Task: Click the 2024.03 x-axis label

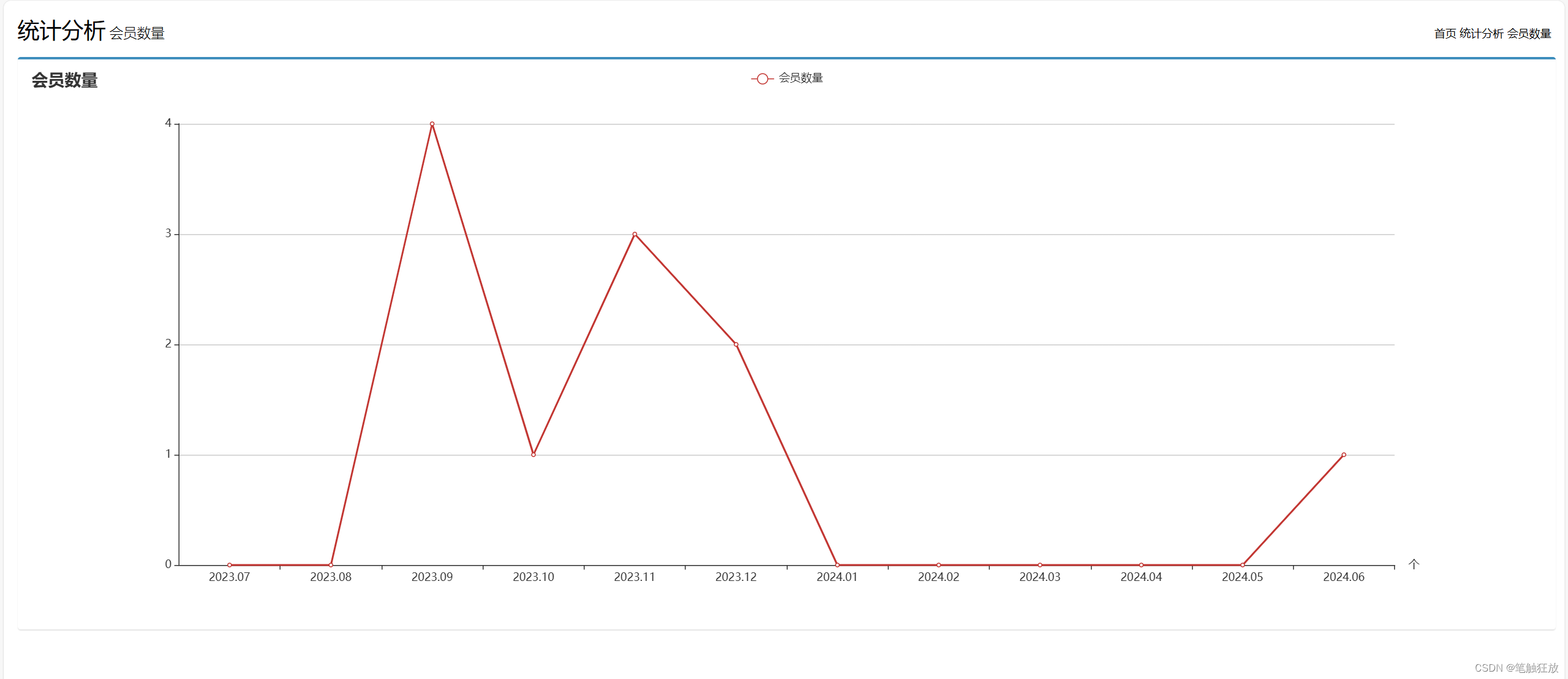Action: coord(1039,577)
